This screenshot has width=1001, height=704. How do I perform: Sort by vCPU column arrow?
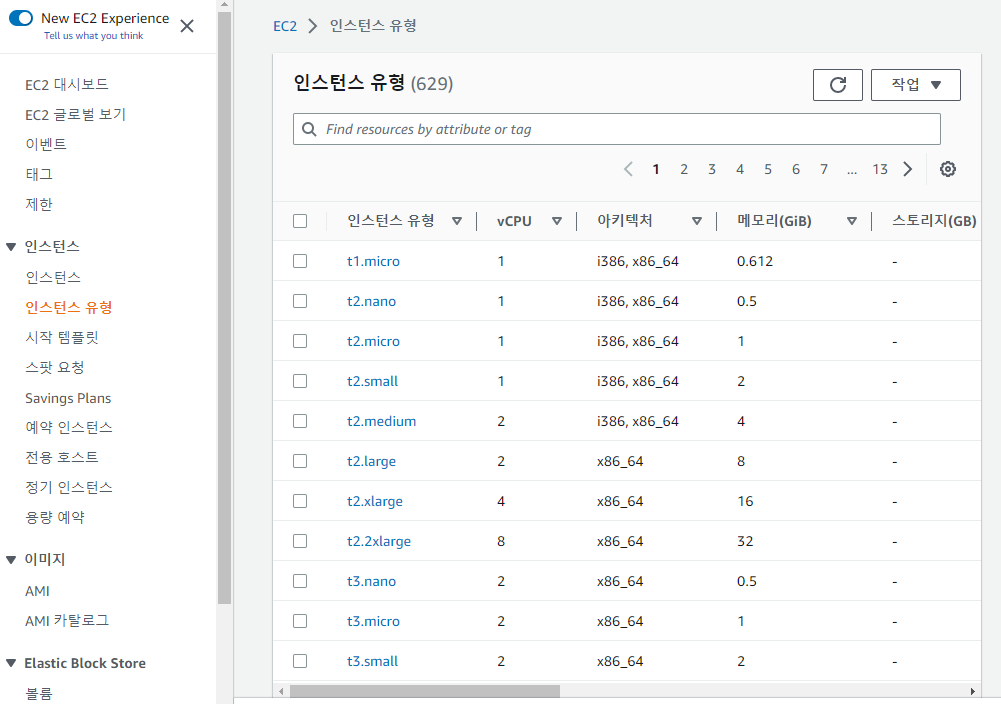(x=557, y=221)
